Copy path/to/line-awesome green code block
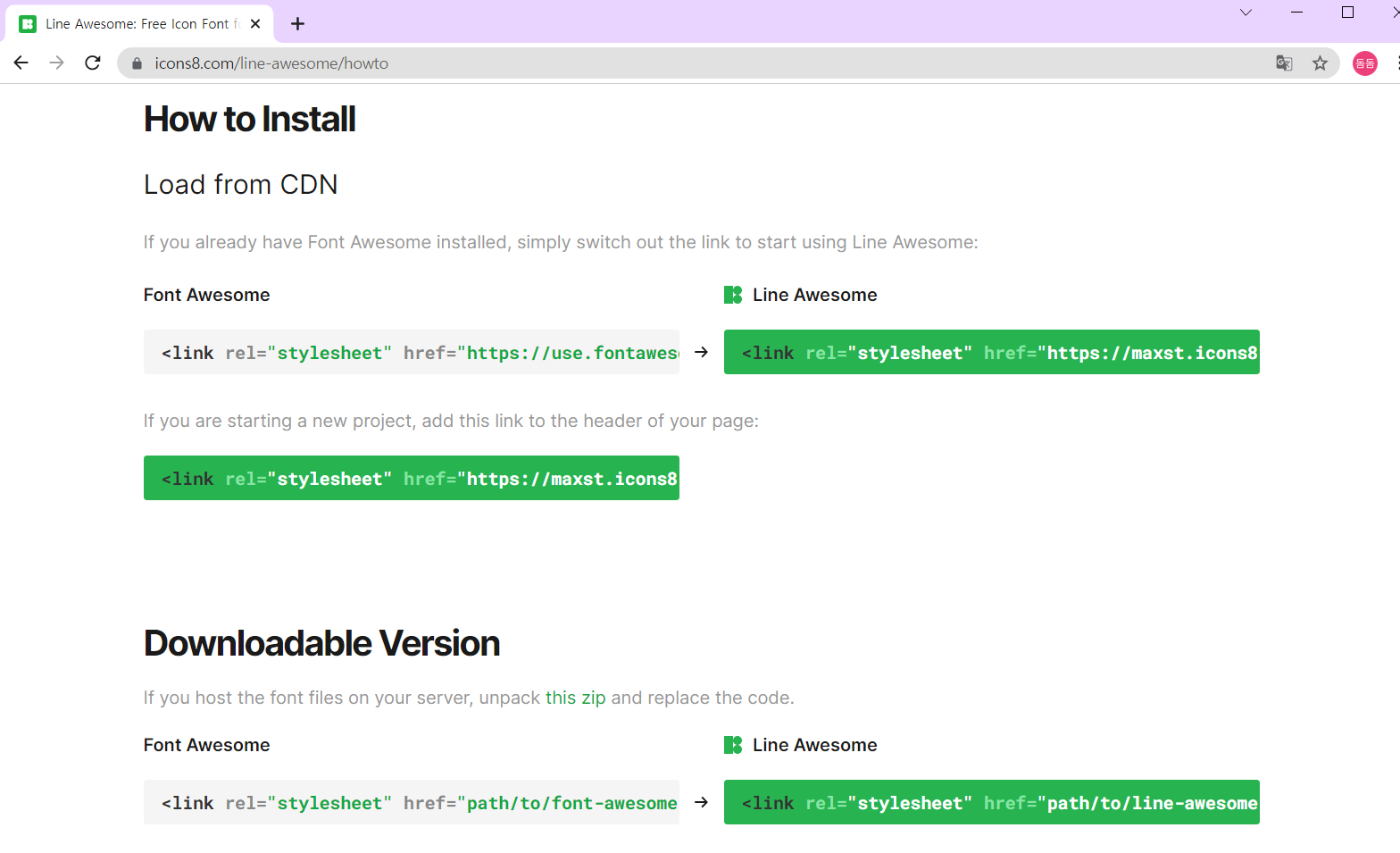This screenshot has width=1400, height=853. pyautogui.click(x=992, y=802)
